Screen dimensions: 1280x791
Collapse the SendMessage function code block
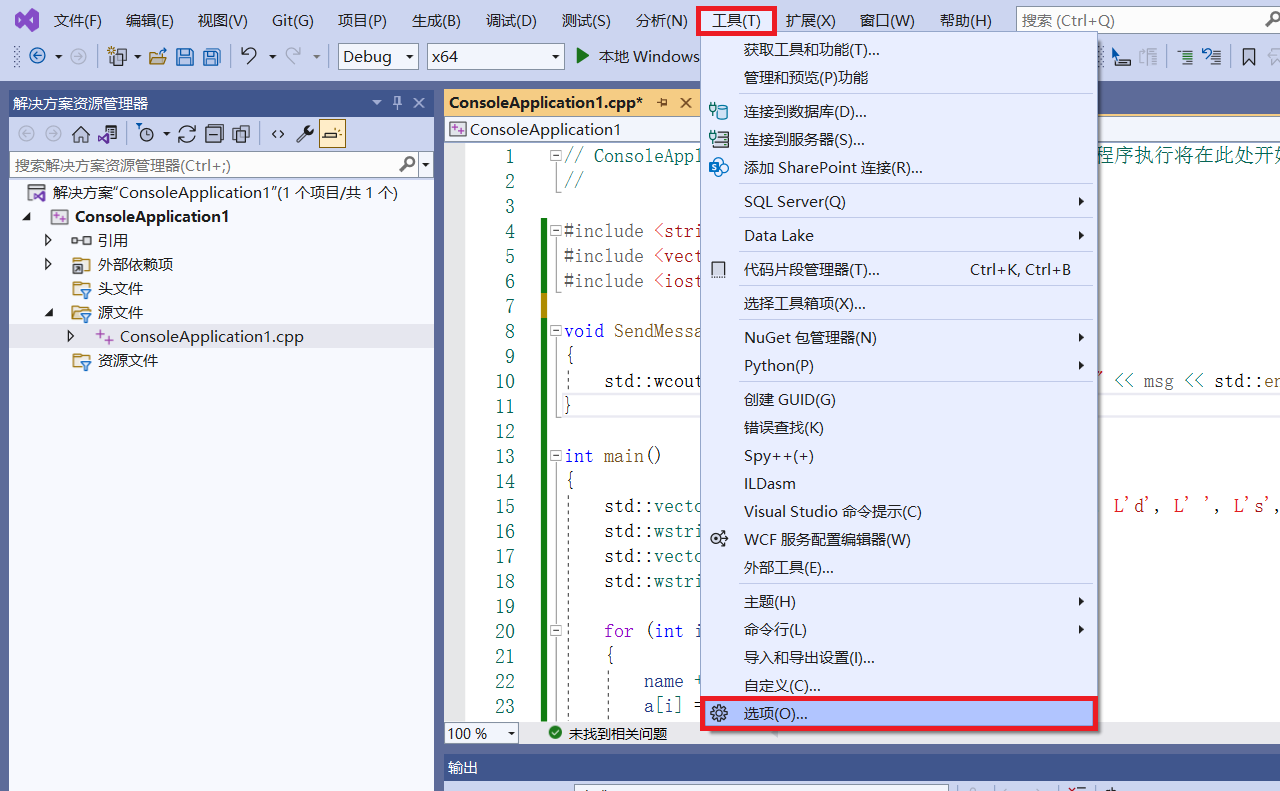pyautogui.click(x=556, y=330)
